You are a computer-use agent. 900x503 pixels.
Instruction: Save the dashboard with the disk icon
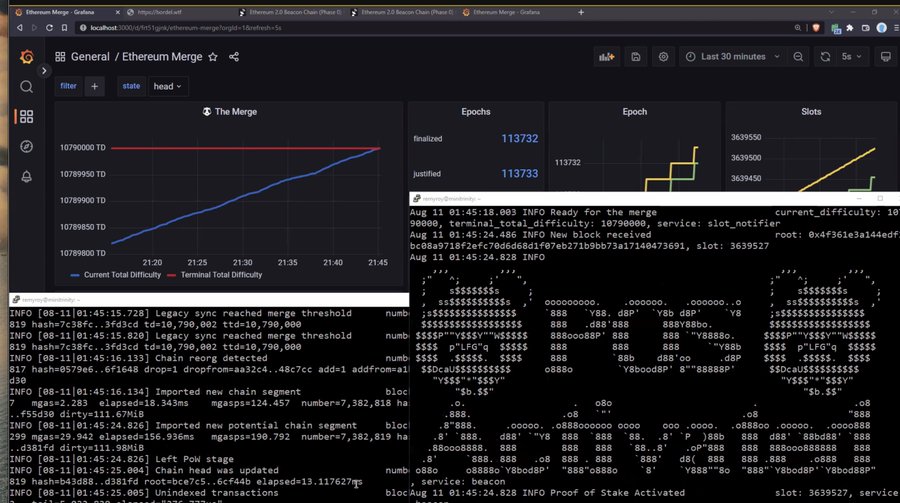pyautogui.click(x=636, y=57)
